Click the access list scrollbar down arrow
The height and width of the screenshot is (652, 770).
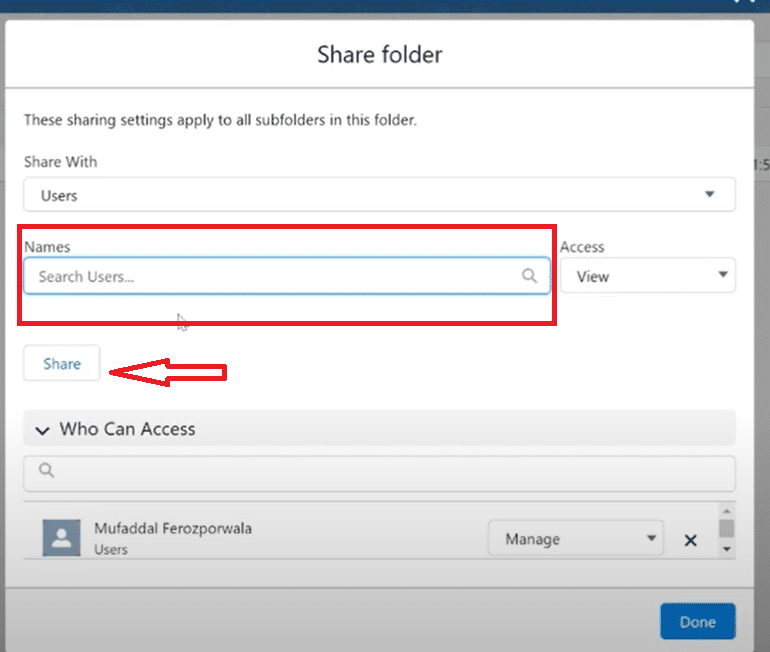coord(727,549)
